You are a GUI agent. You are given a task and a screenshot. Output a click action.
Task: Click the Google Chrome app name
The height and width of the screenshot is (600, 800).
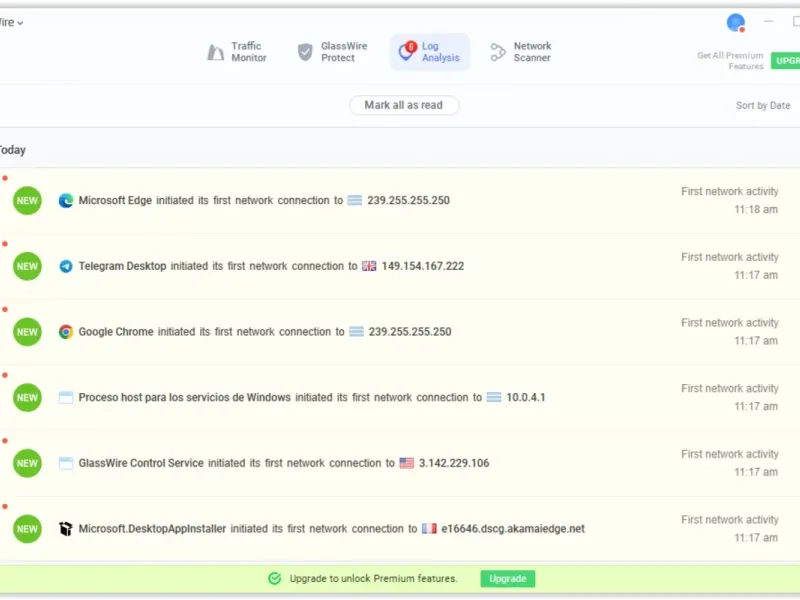(x=116, y=332)
